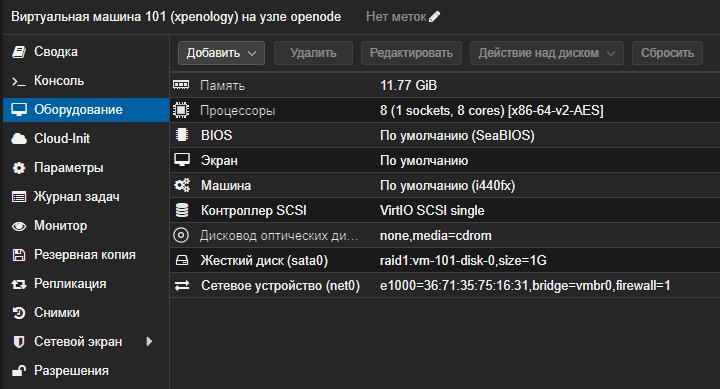The width and height of the screenshot is (720, 389).
Task: Click the pencil icon to edit tags
Action: click(434, 17)
